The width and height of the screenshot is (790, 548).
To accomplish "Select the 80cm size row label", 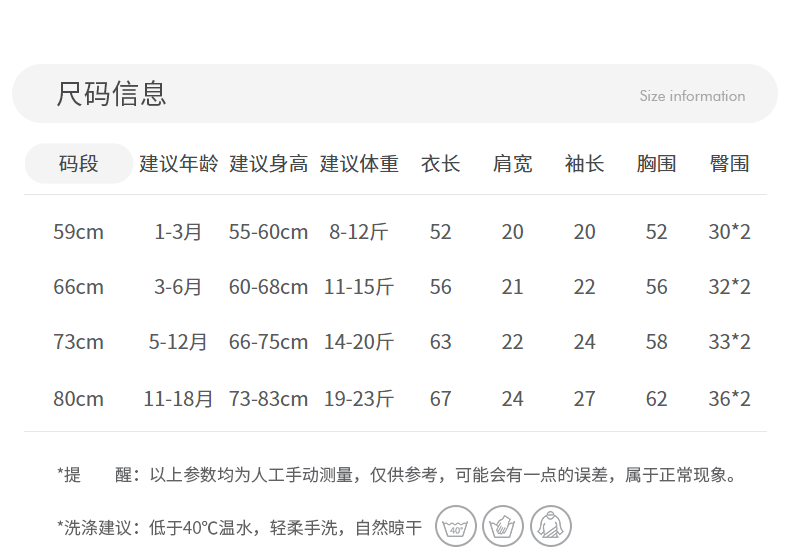I will [79, 399].
